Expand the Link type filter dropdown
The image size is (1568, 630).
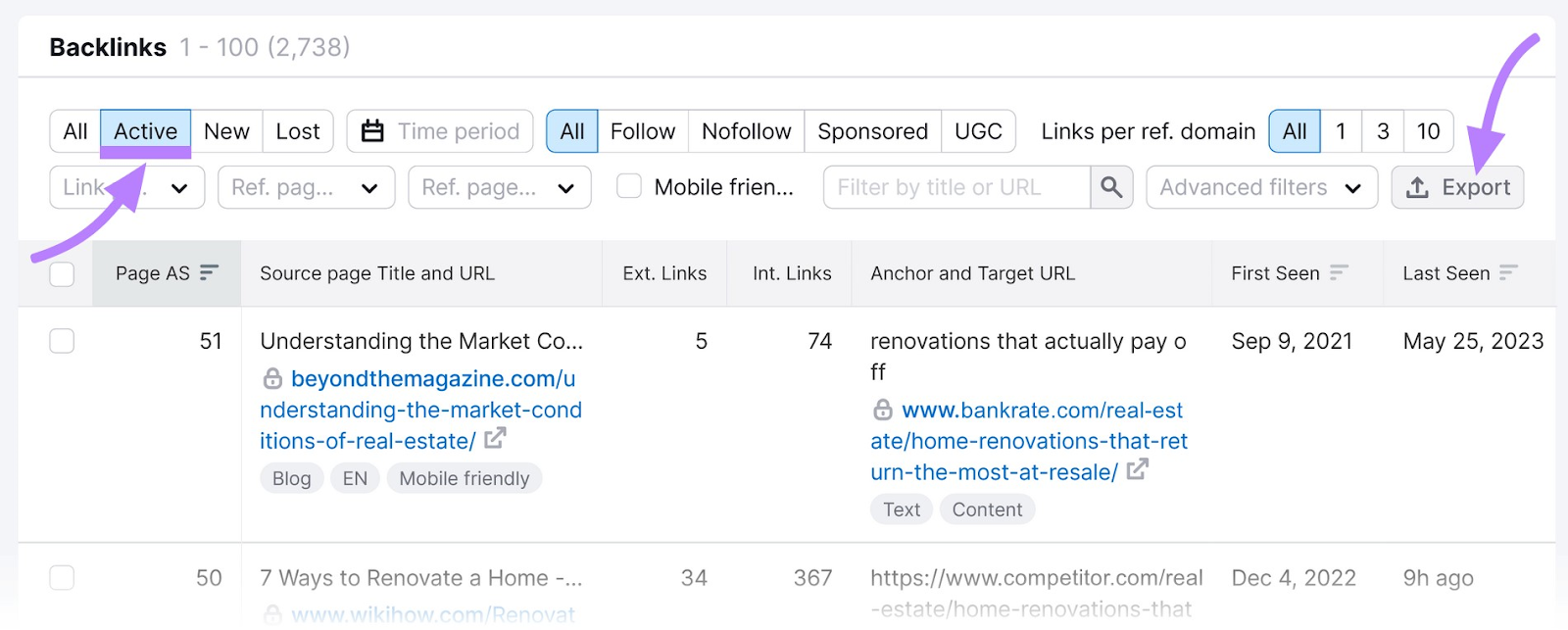tap(126, 186)
